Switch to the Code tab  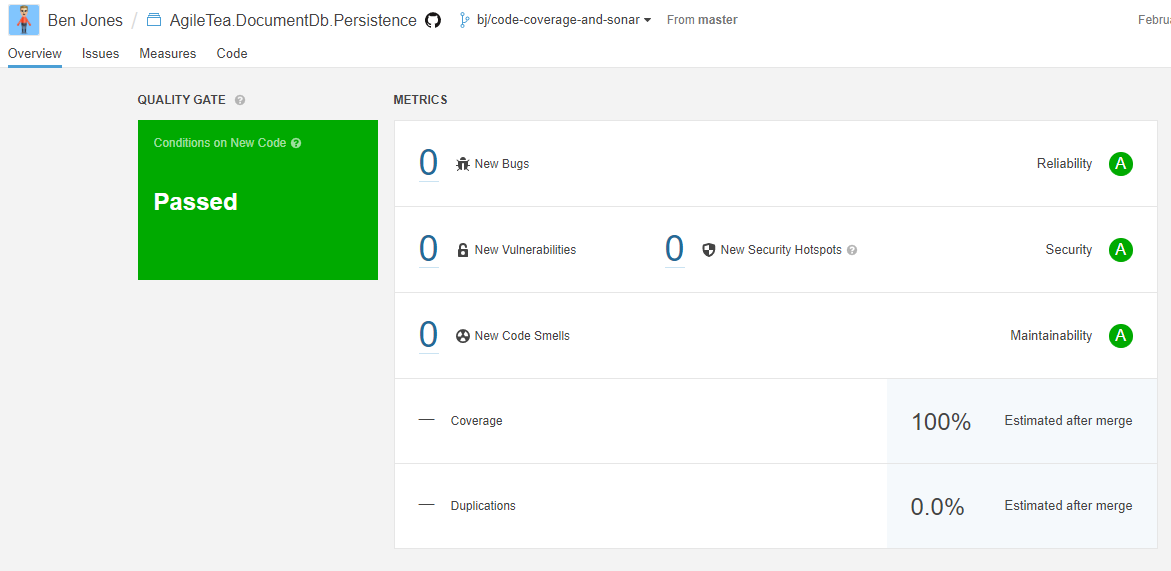pyautogui.click(x=232, y=54)
